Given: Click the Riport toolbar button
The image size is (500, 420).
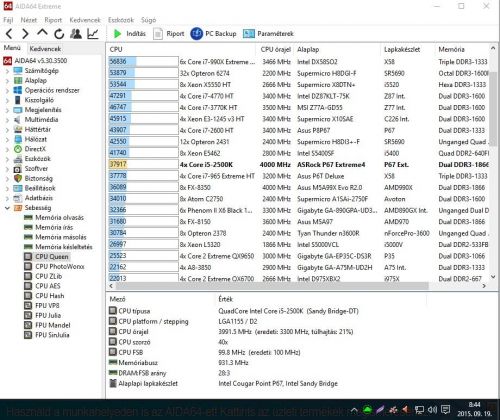Looking at the screenshot, I should coord(169,34).
